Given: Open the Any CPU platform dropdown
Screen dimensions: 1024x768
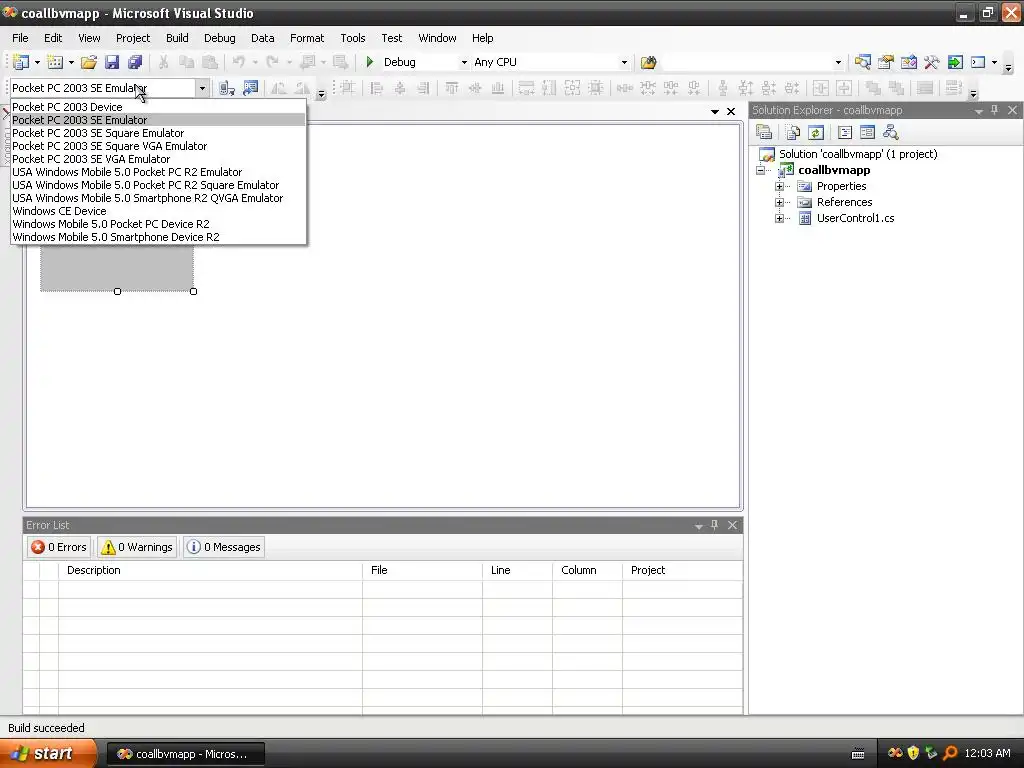Looking at the screenshot, I should pos(624,62).
